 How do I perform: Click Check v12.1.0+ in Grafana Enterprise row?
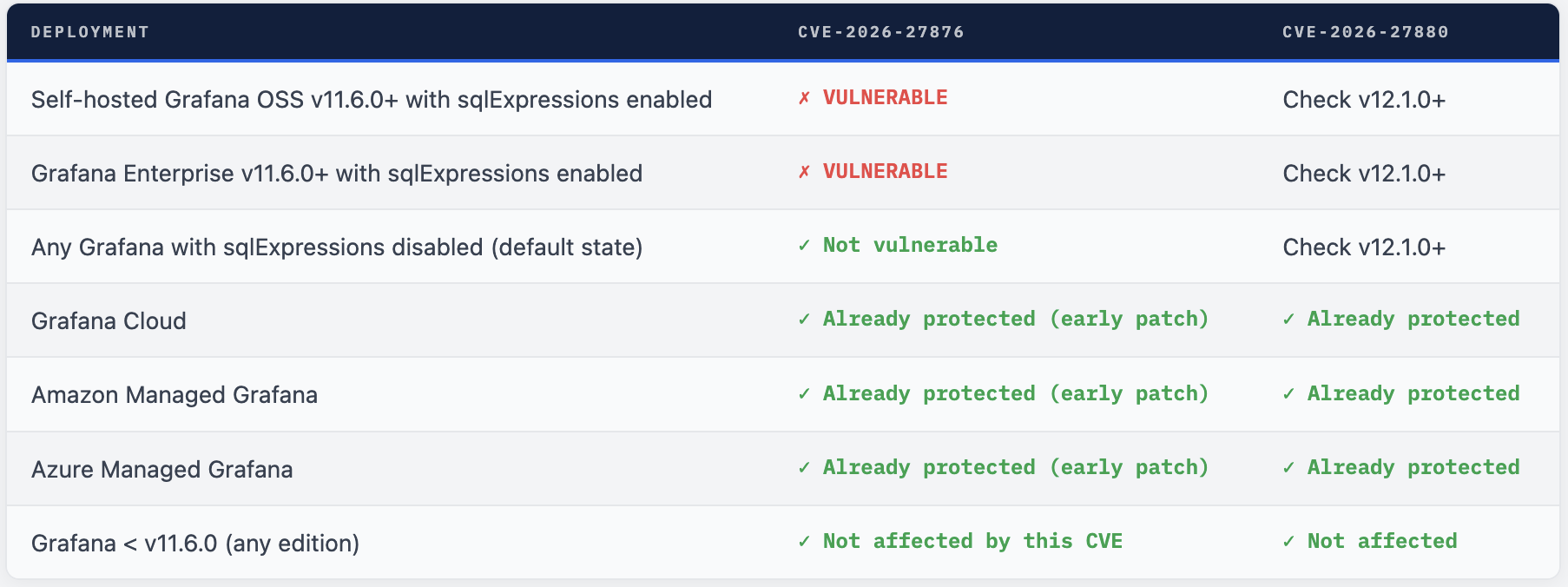click(x=1363, y=174)
